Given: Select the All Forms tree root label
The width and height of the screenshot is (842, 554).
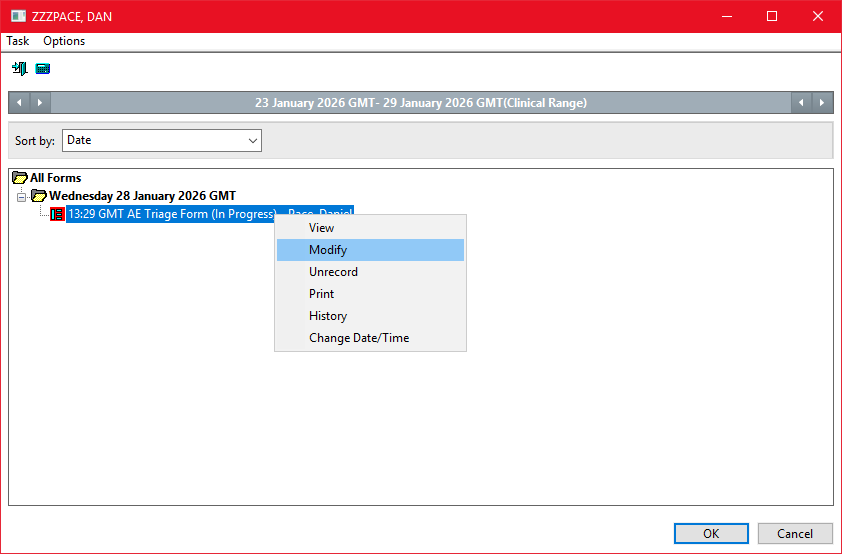Looking at the screenshot, I should (x=55, y=178).
